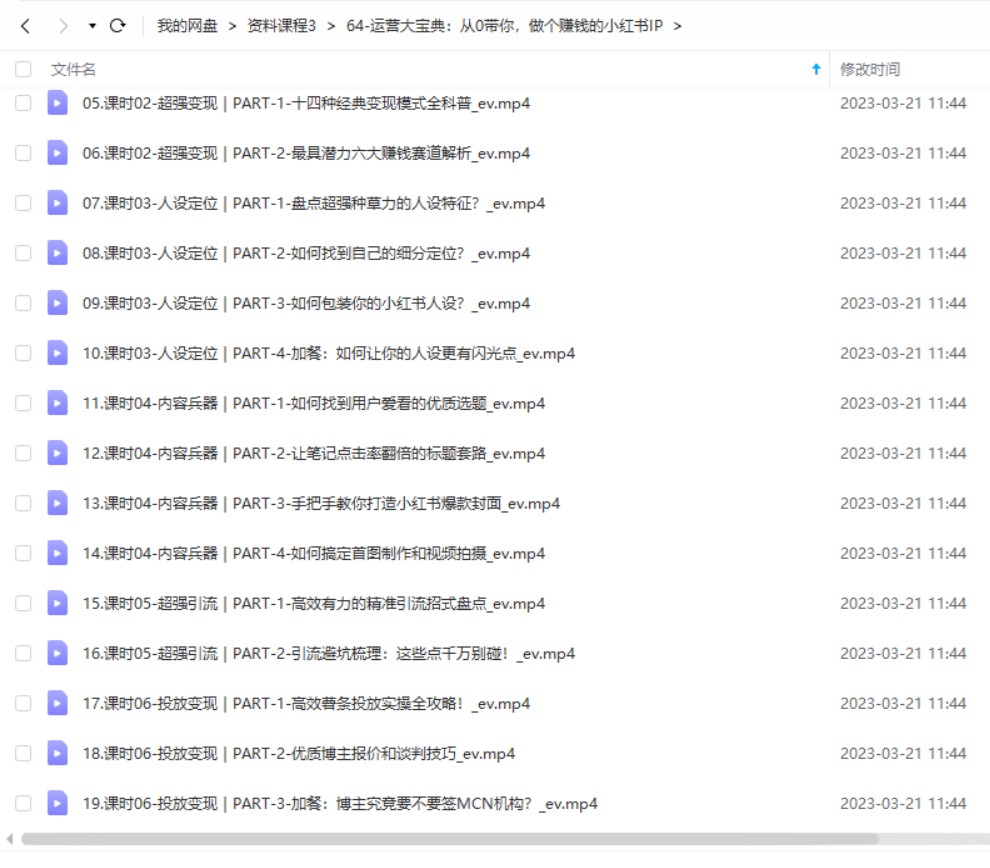Image resolution: width=990 pixels, height=868 pixels.
Task: Click video icon of 18.课时06 PART-2 file
Action: click(x=57, y=753)
